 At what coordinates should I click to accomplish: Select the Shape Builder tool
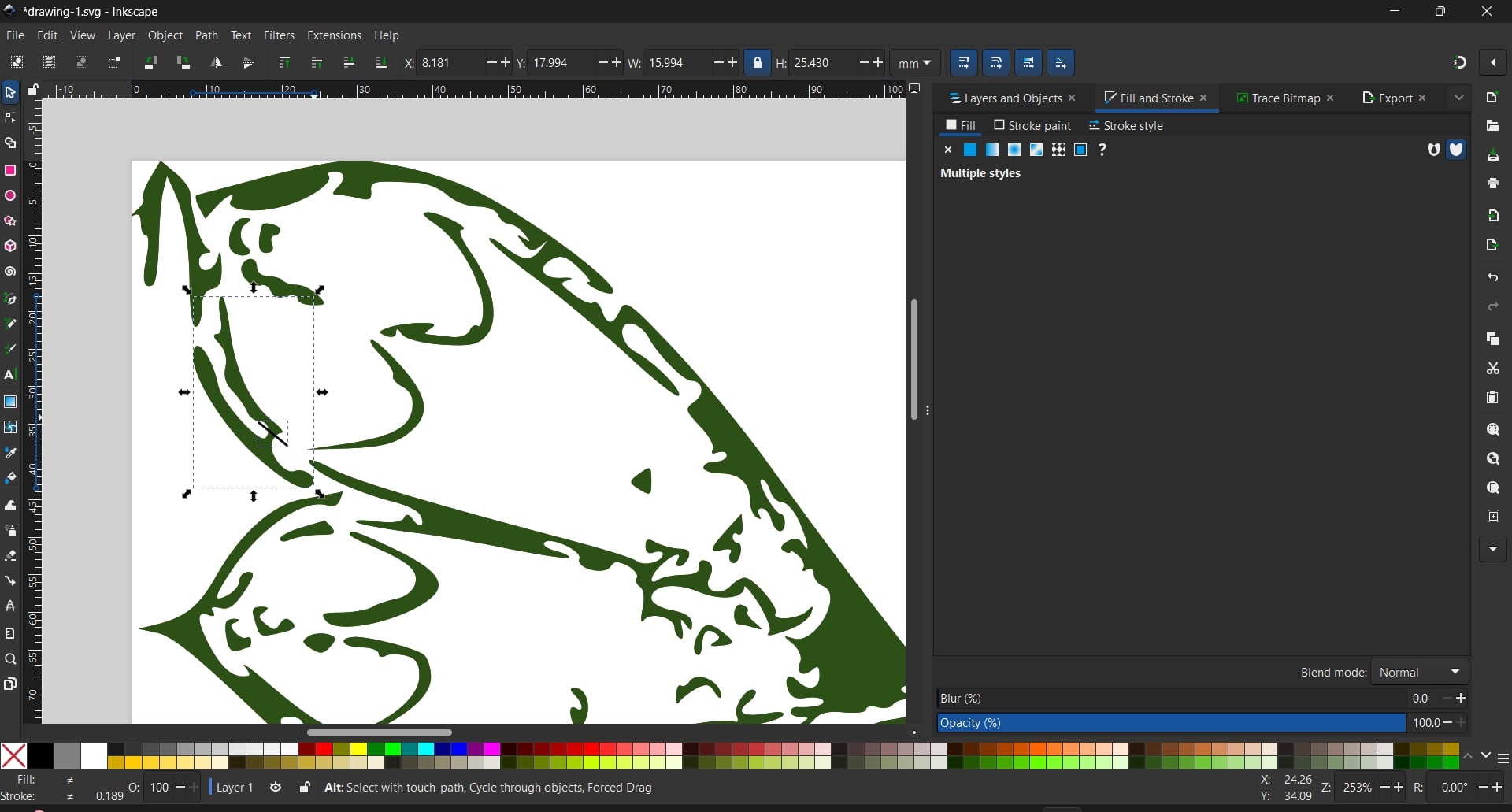(x=10, y=144)
